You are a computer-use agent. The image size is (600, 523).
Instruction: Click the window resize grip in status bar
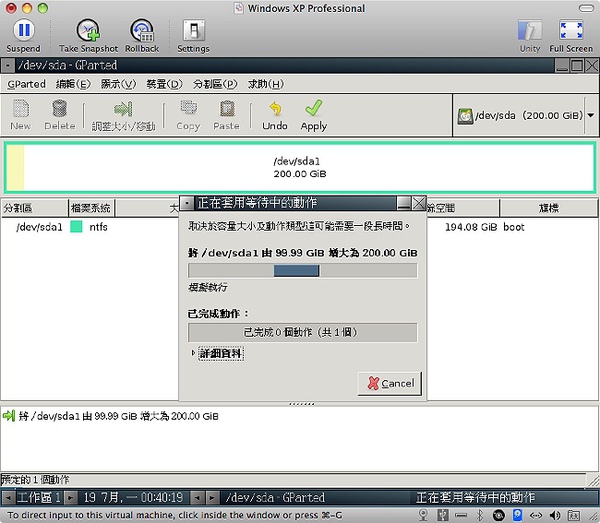click(593, 479)
